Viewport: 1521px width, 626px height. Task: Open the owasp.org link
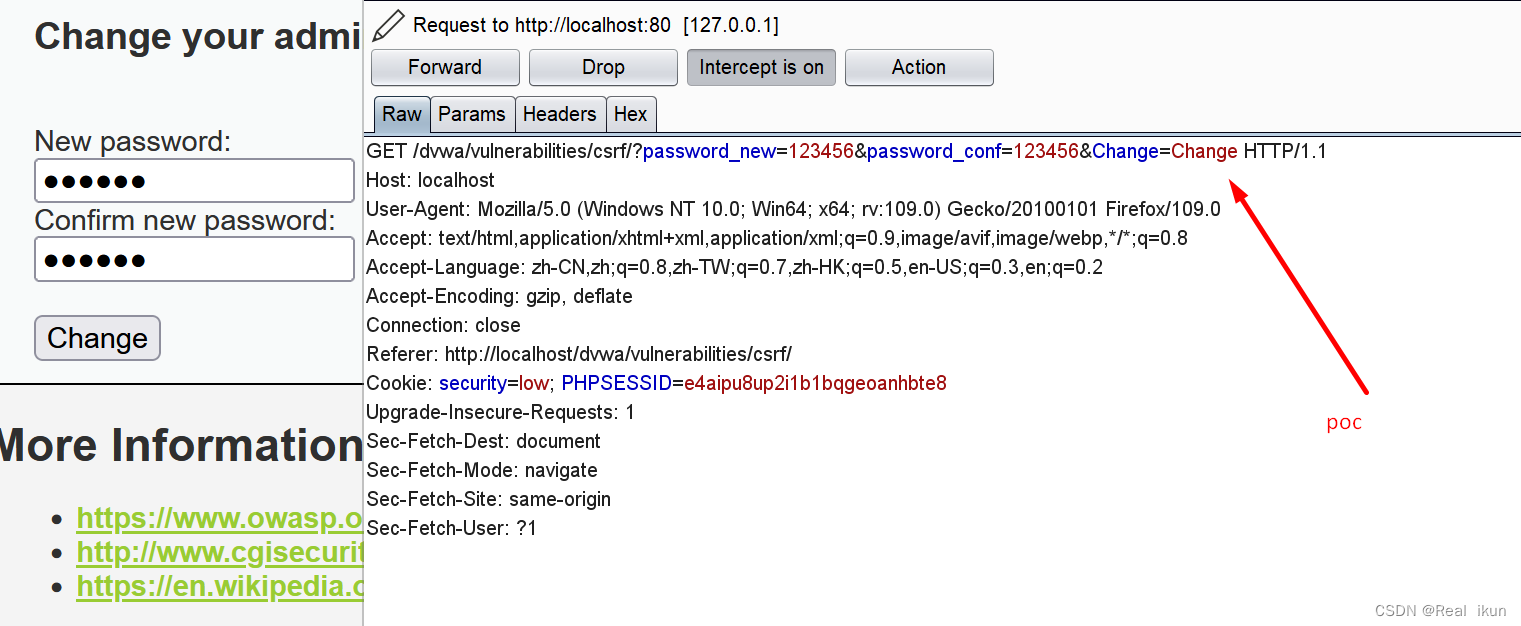pyautogui.click(x=219, y=518)
